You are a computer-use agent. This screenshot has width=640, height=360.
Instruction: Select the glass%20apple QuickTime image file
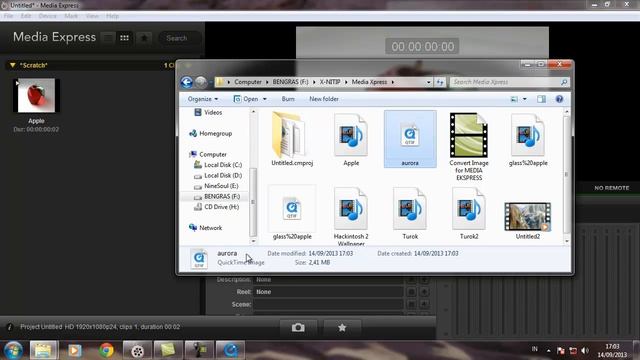tap(292, 212)
